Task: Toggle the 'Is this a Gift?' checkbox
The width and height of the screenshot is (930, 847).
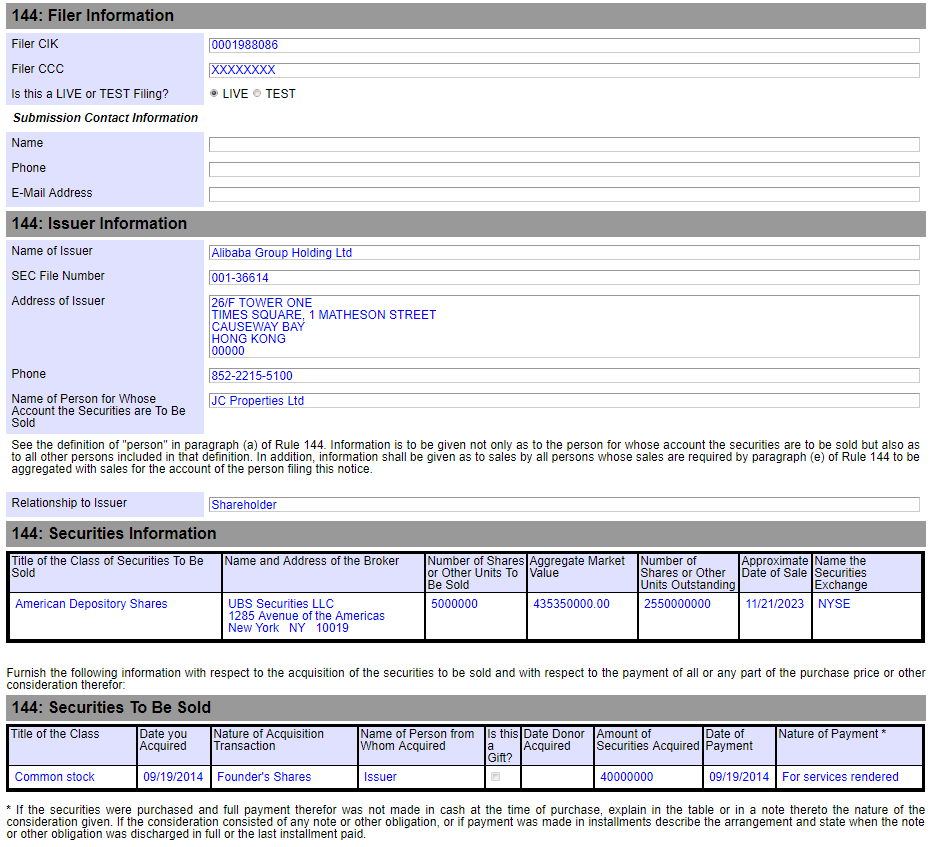Action: [496, 776]
